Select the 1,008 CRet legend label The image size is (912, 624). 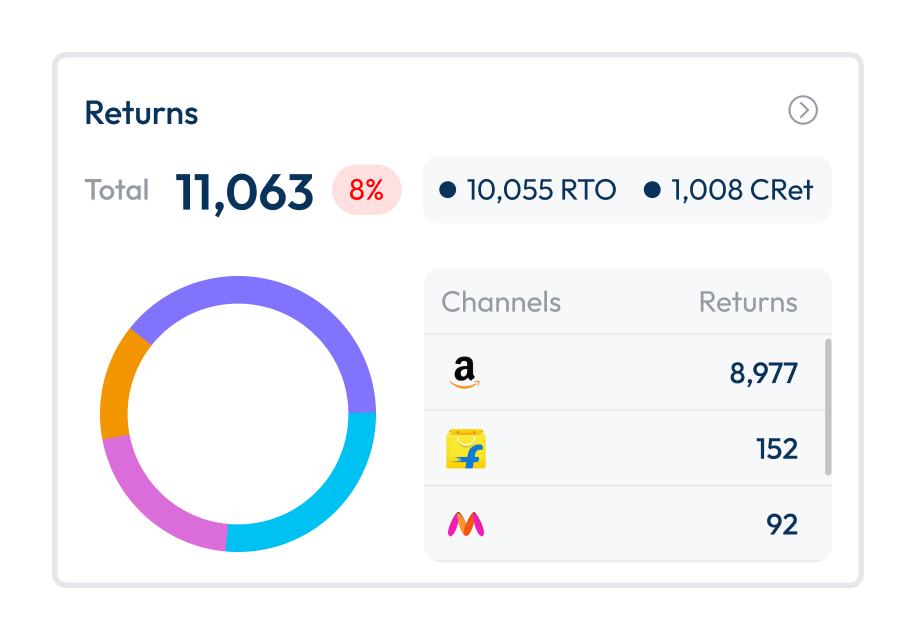pos(742,189)
